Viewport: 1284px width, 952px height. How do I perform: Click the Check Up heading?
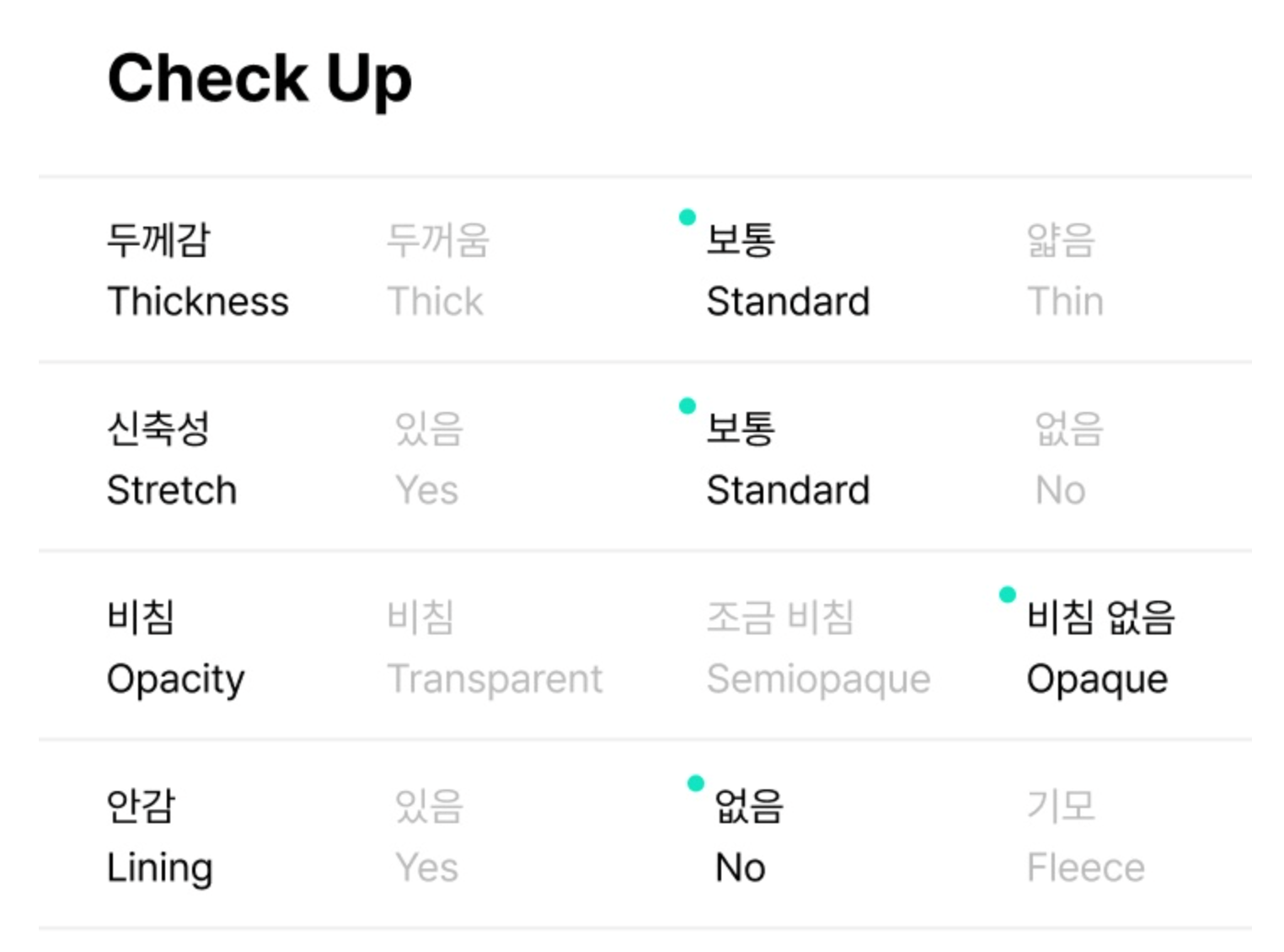259,79
